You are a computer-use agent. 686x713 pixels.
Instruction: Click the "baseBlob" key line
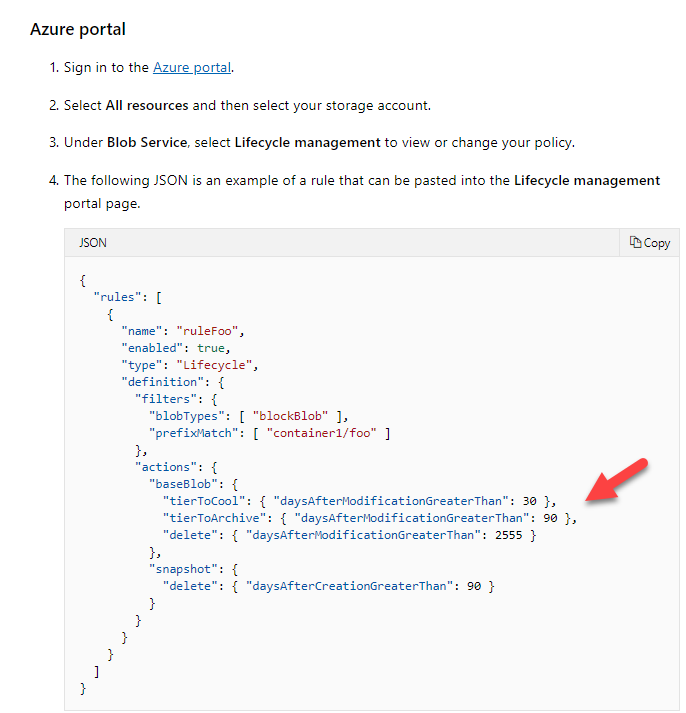194,484
